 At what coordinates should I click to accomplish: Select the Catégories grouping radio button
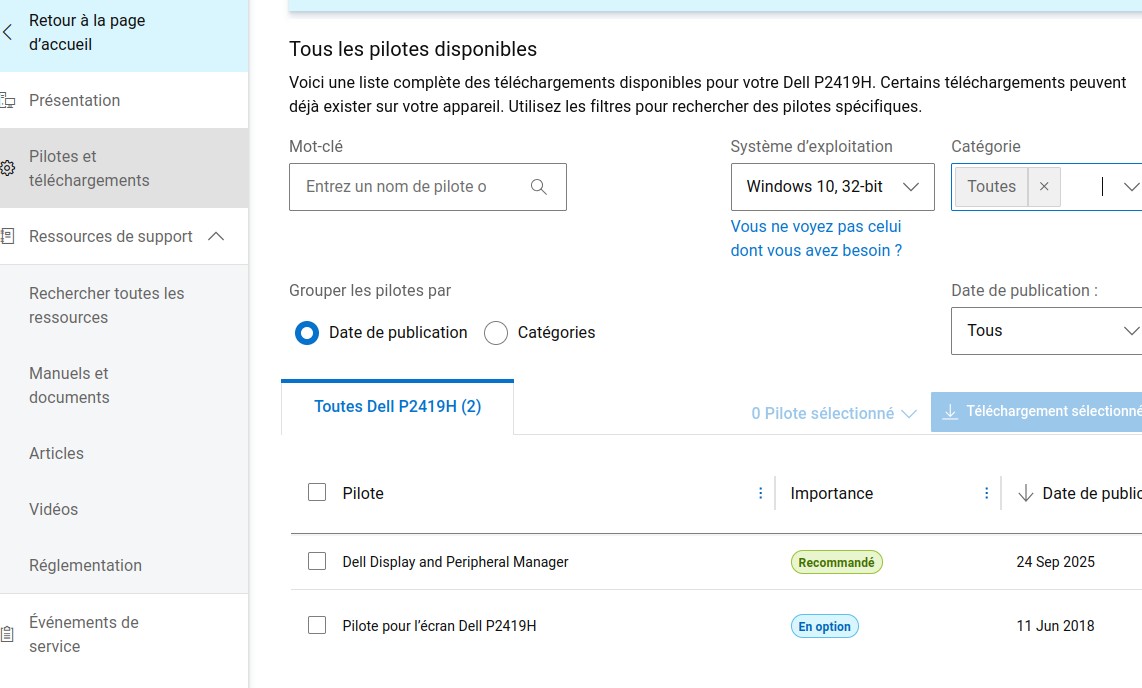(x=496, y=333)
